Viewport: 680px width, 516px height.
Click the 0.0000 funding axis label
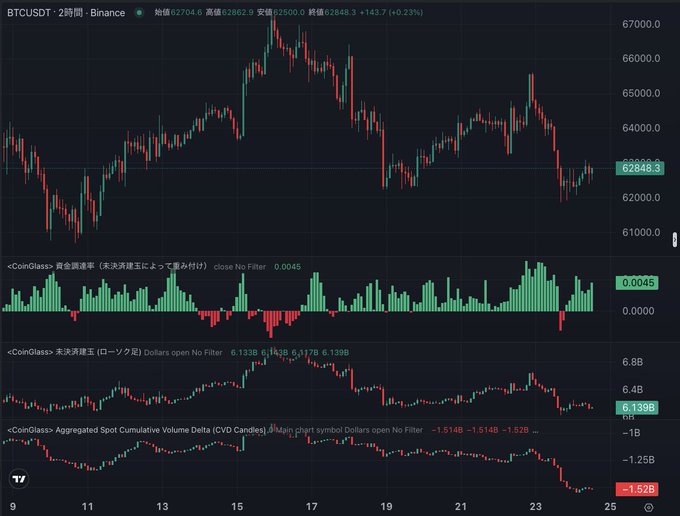638,311
